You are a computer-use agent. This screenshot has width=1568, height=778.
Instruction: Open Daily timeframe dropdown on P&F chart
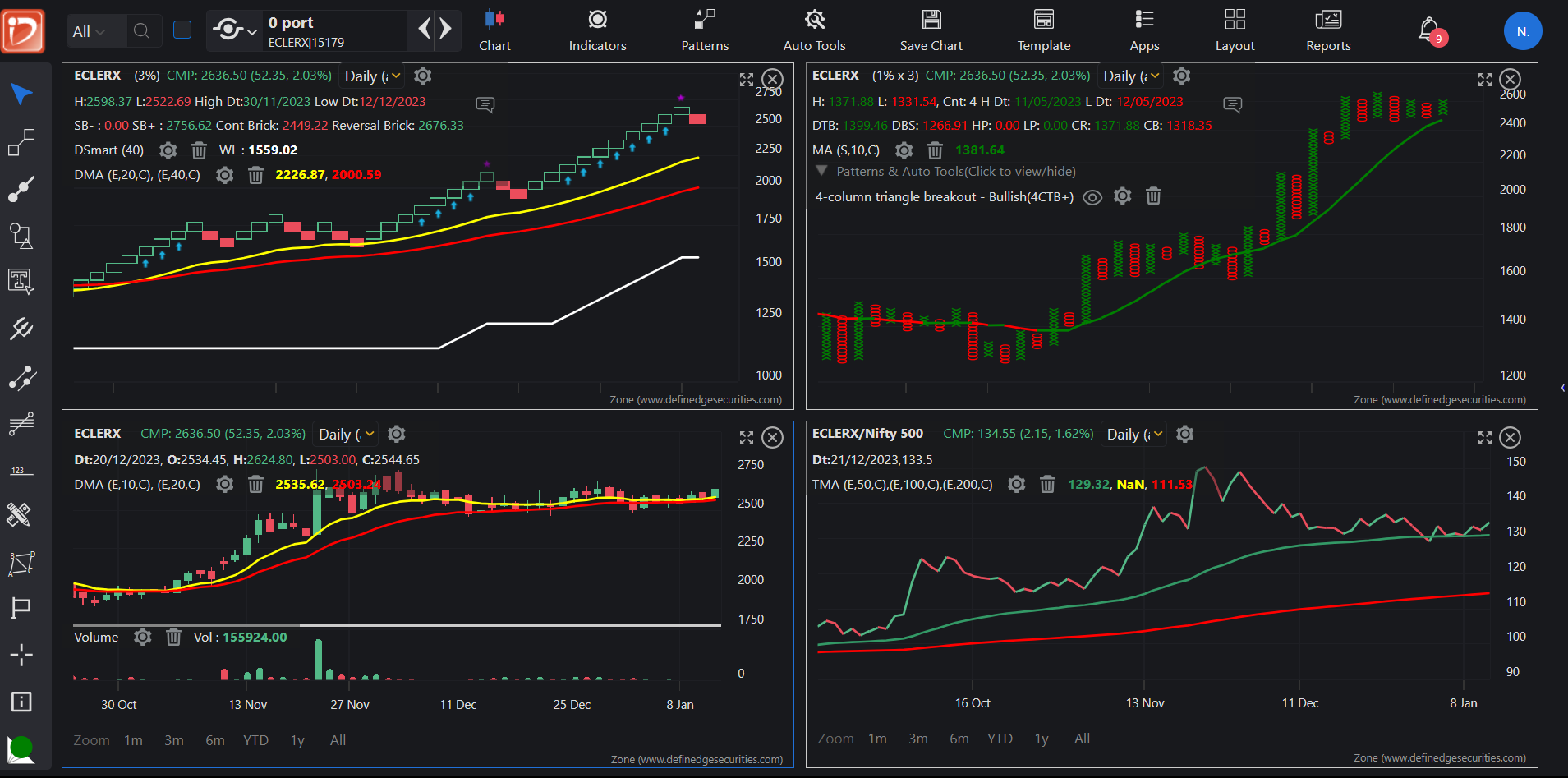pos(1131,76)
